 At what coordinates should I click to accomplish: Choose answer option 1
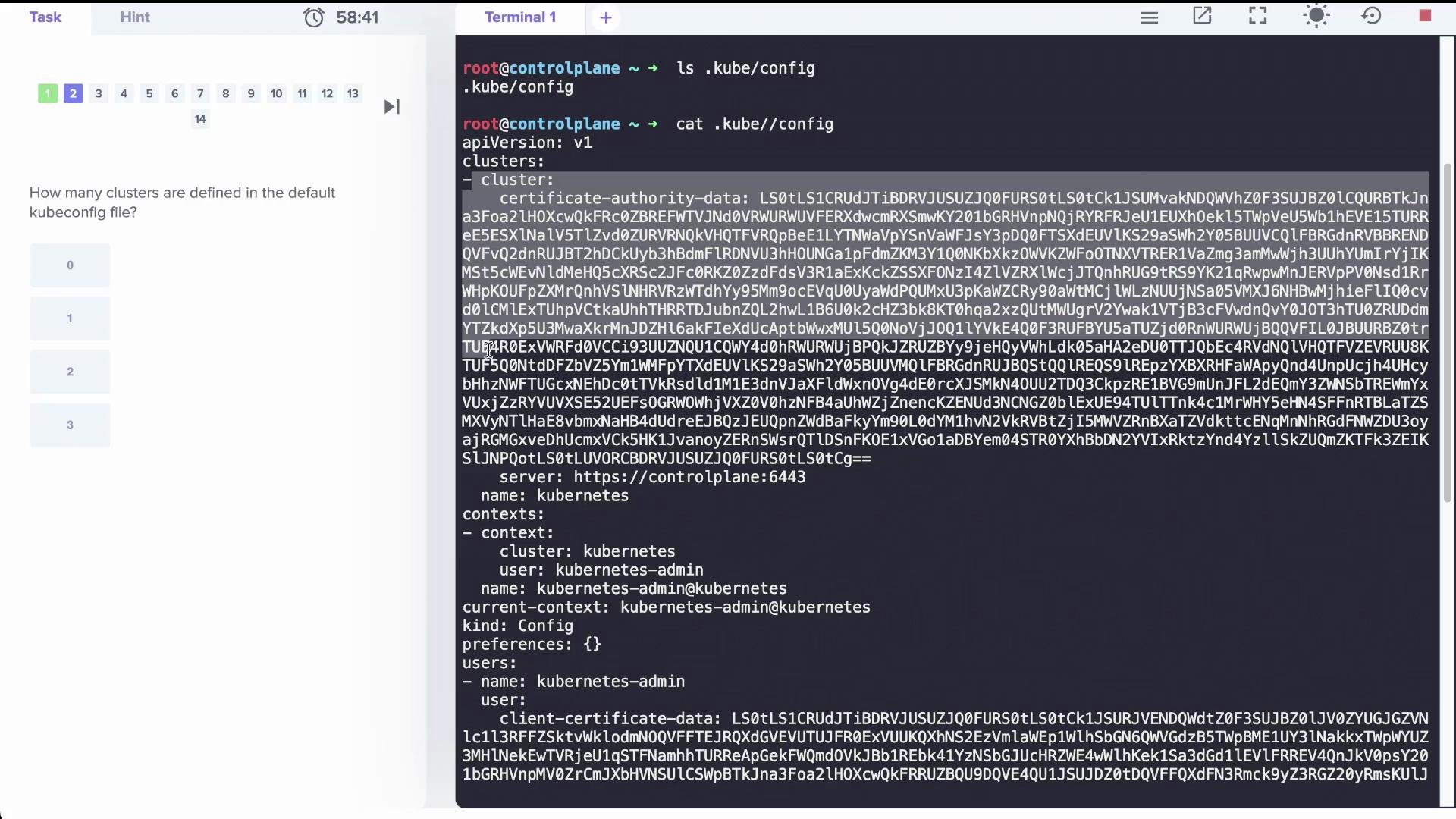(x=70, y=318)
